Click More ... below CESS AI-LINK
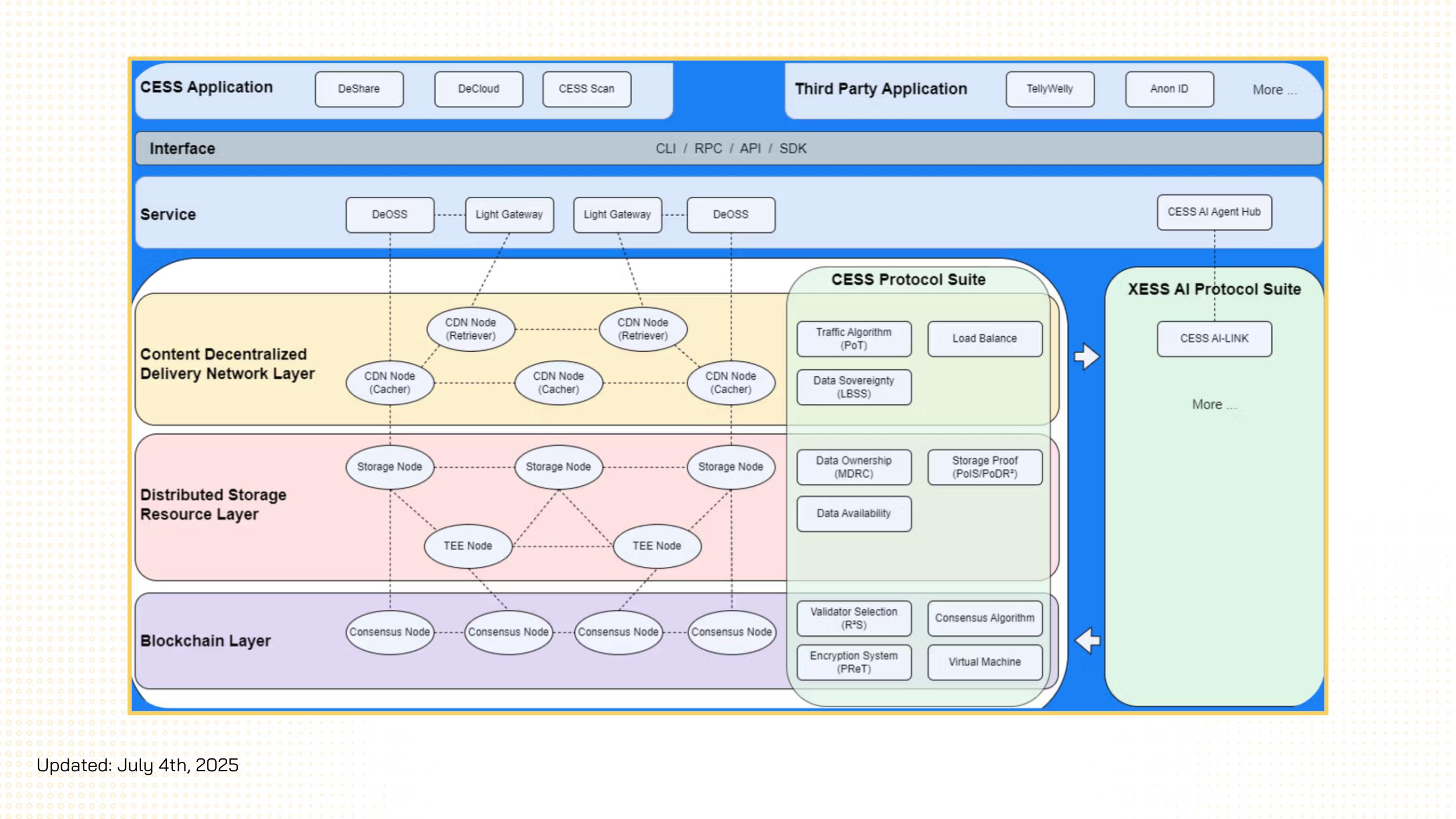The height and width of the screenshot is (819, 1456). [1214, 404]
